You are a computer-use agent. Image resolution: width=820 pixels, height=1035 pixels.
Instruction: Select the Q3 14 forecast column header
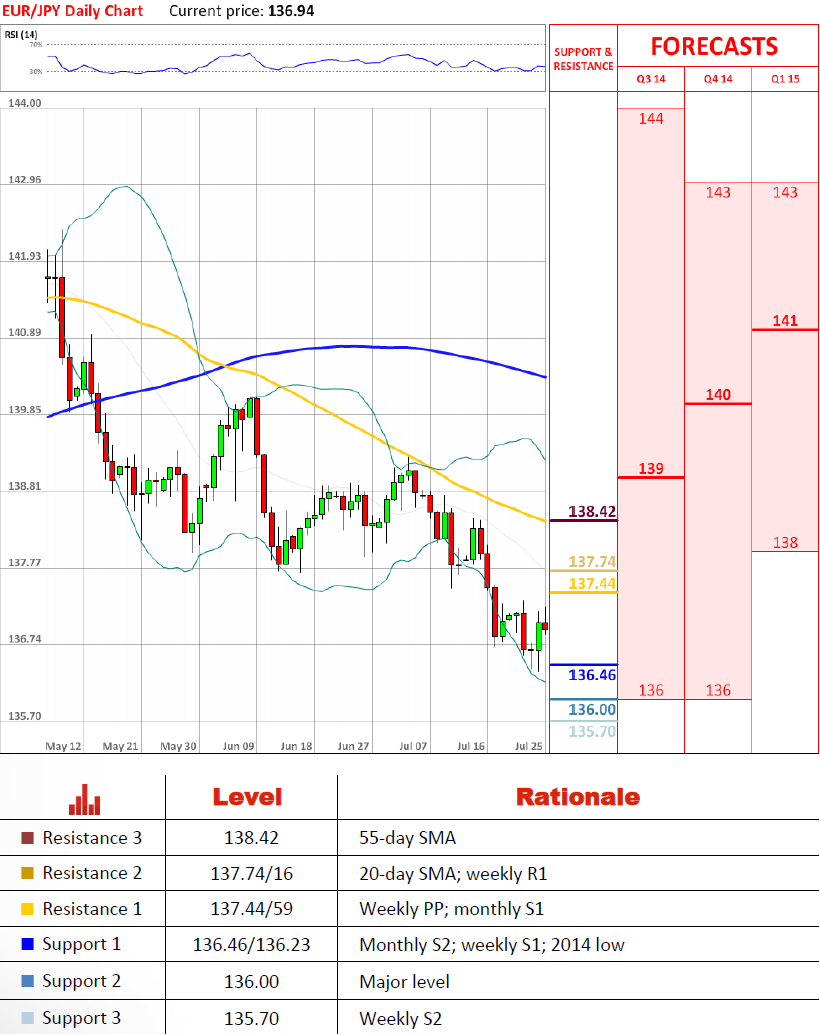pos(651,79)
